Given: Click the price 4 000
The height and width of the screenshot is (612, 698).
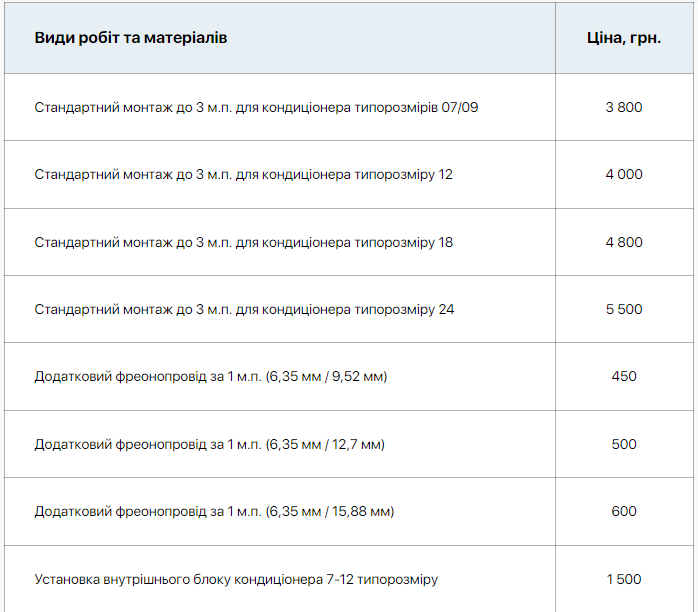Looking at the screenshot, I should [623, 174].
